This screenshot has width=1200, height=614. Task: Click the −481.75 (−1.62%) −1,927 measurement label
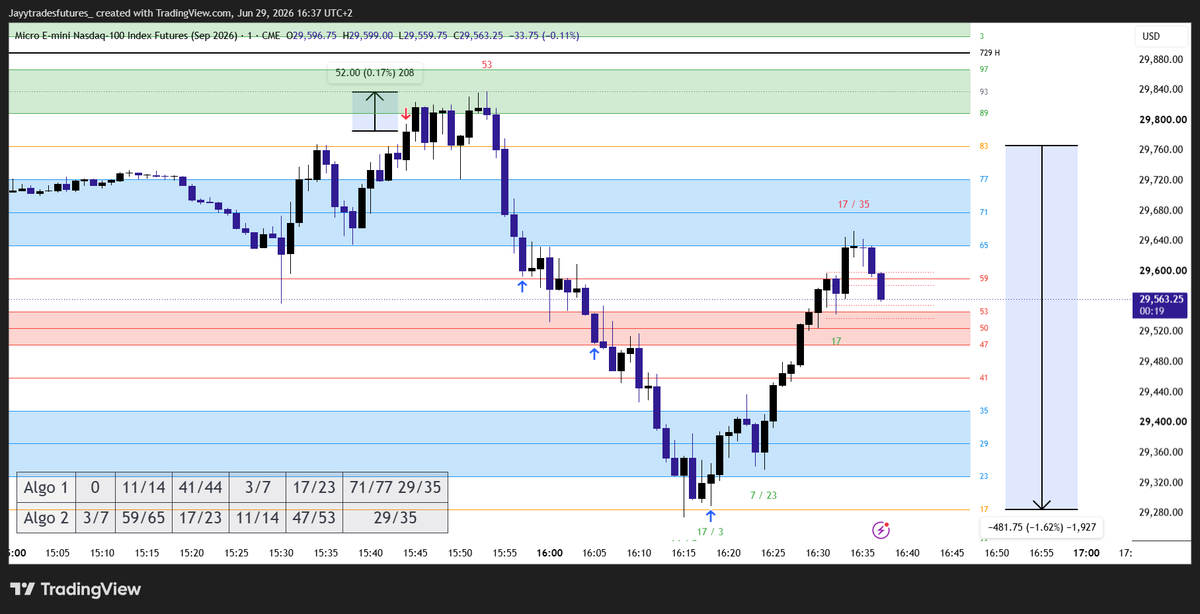pos(1042,526)
